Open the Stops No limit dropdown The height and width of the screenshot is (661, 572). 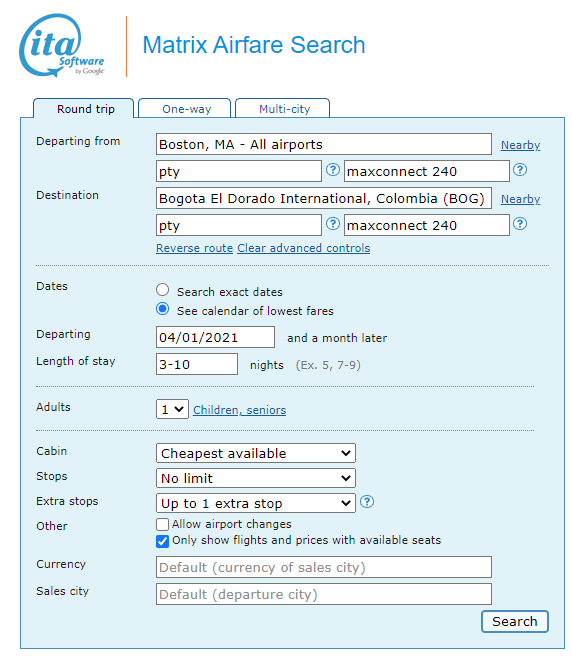point(256,478)
